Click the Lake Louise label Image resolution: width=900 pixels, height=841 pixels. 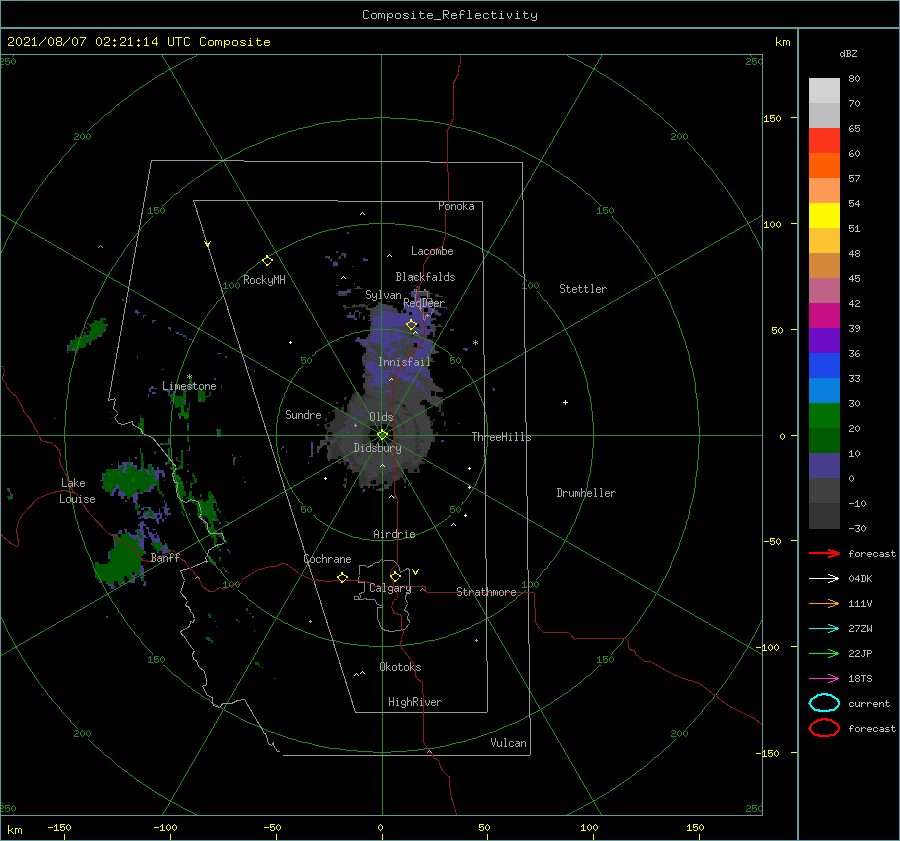coord(77,491)
